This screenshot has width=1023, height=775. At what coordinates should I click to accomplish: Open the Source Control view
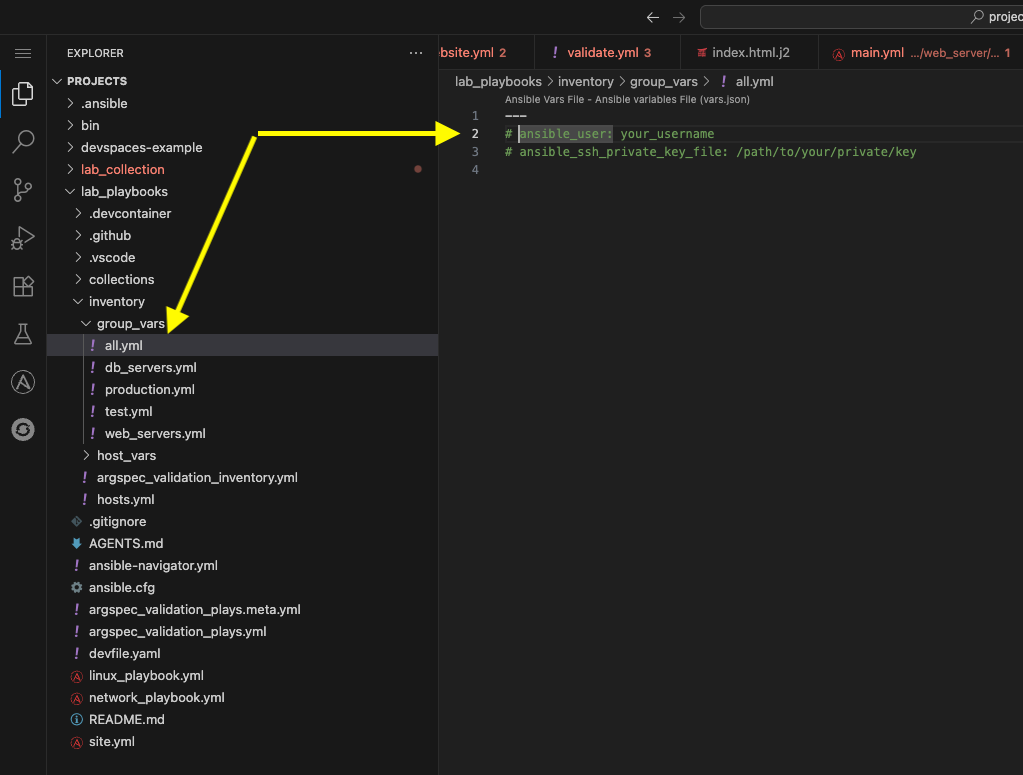[22, 190]
